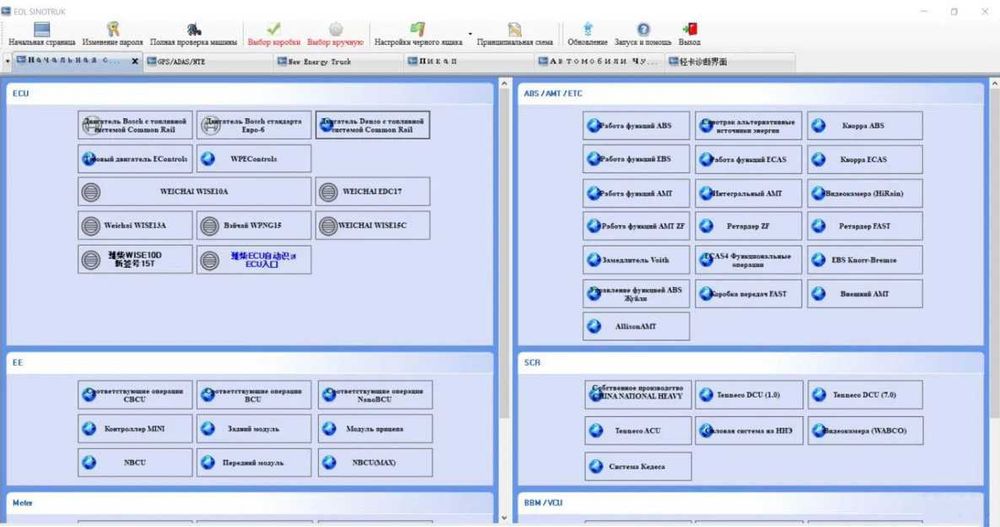Click Контроллер MINI

[x=135, y=429]
